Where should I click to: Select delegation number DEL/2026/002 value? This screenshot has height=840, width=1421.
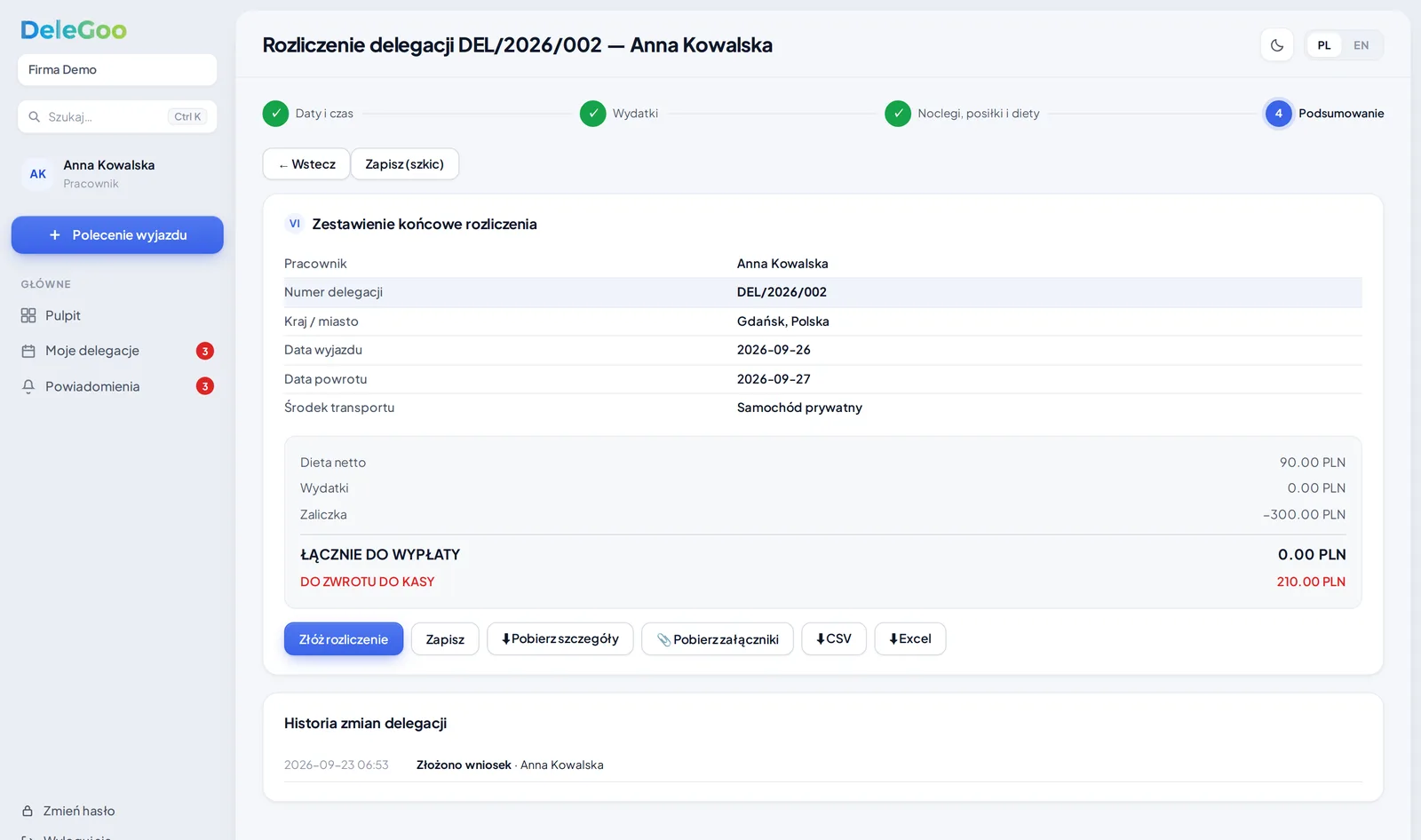click(782, 292)
